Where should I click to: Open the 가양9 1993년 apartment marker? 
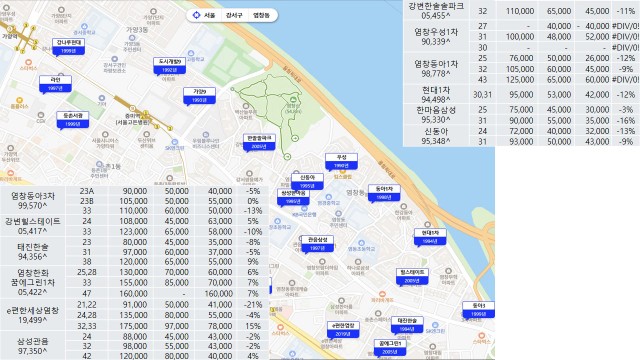click(199, 96)
